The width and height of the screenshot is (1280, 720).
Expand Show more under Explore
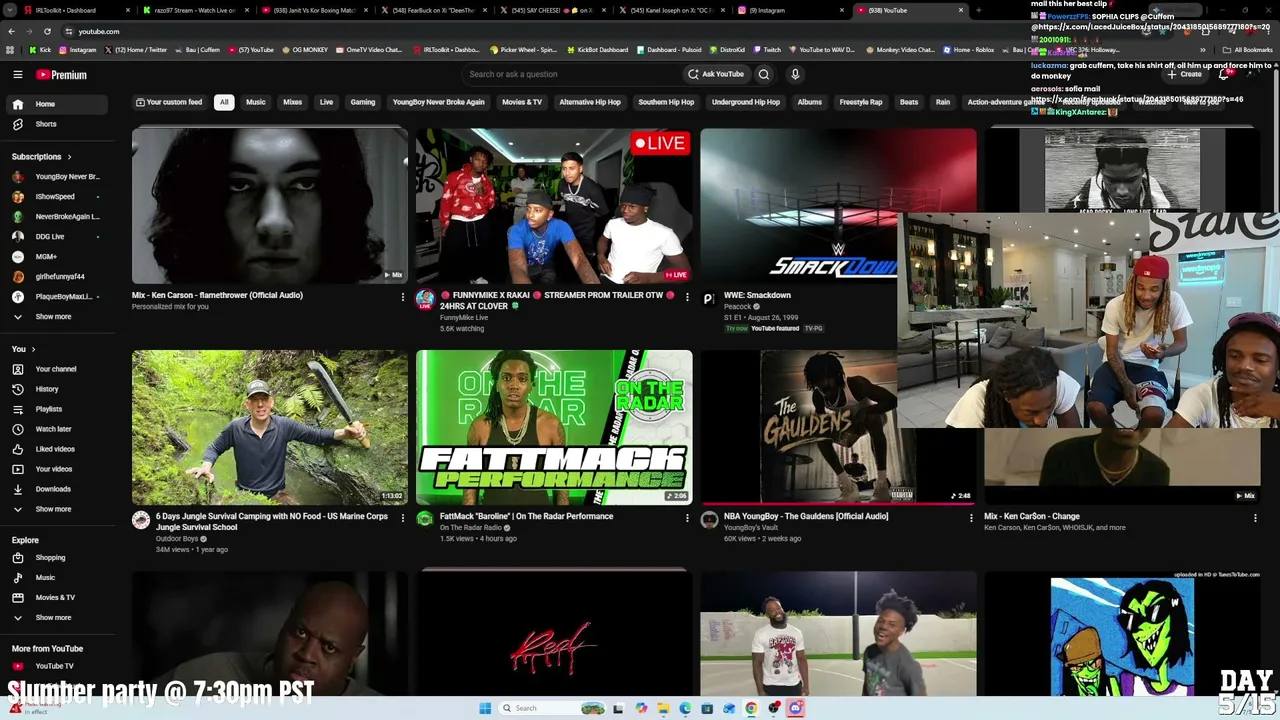(56, 618)
